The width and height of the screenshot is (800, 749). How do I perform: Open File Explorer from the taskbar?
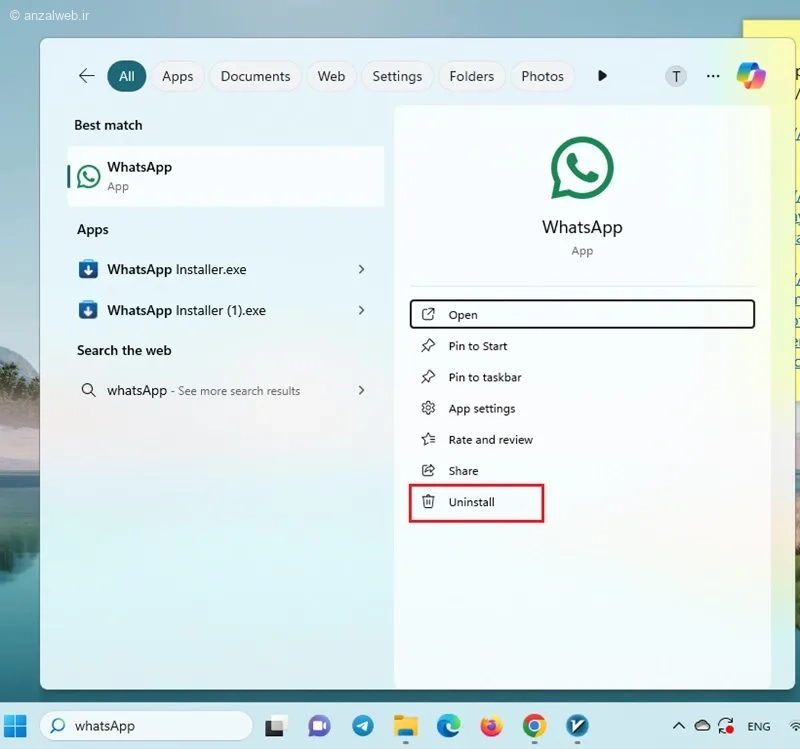pyautogui.click(x=406, y=726)
